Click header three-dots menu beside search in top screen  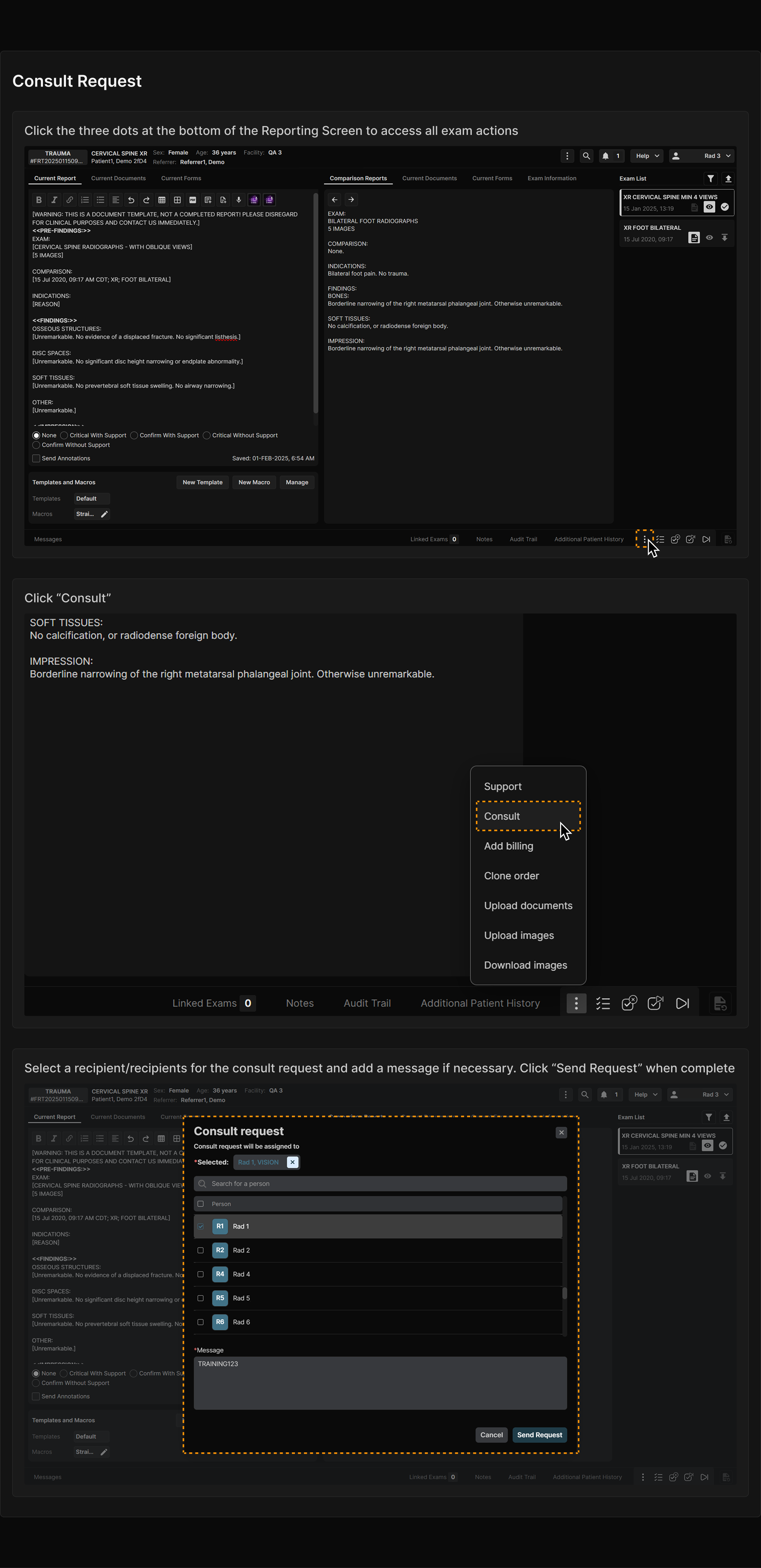[x=568, y=156]
